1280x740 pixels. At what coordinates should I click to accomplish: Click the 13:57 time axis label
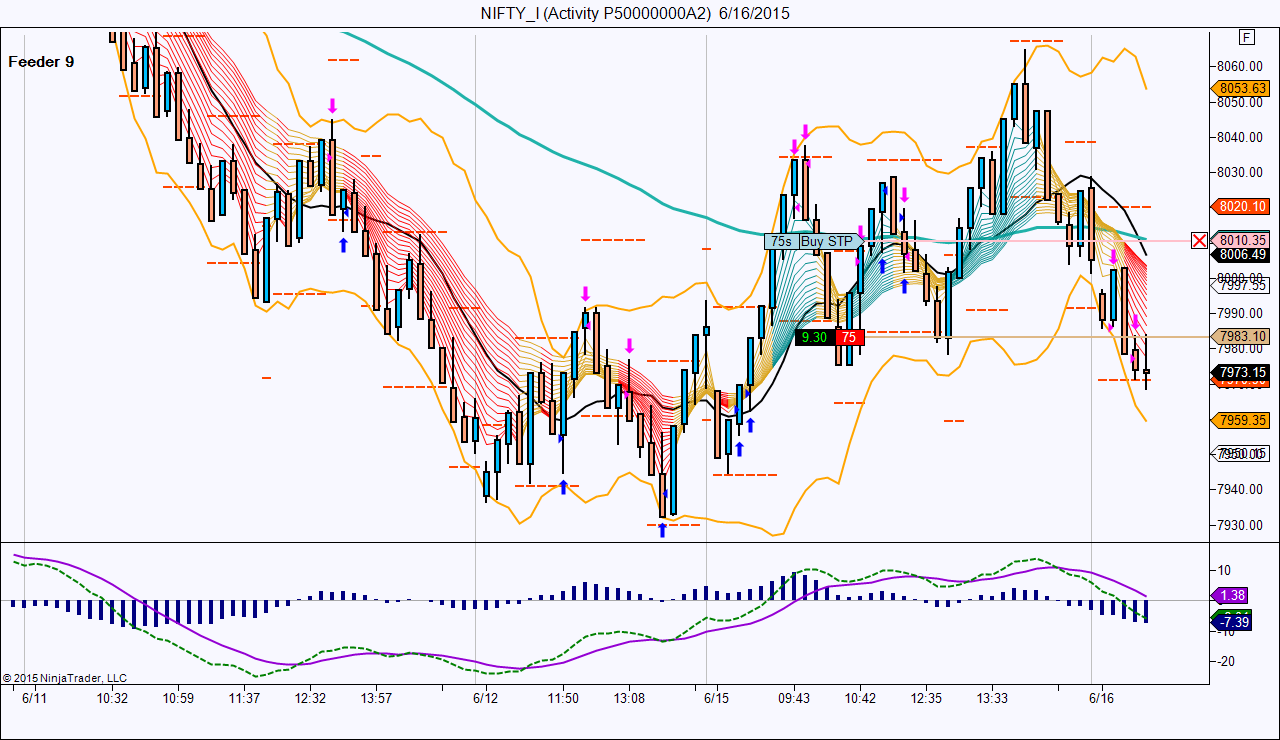click(x=376, y=698)
